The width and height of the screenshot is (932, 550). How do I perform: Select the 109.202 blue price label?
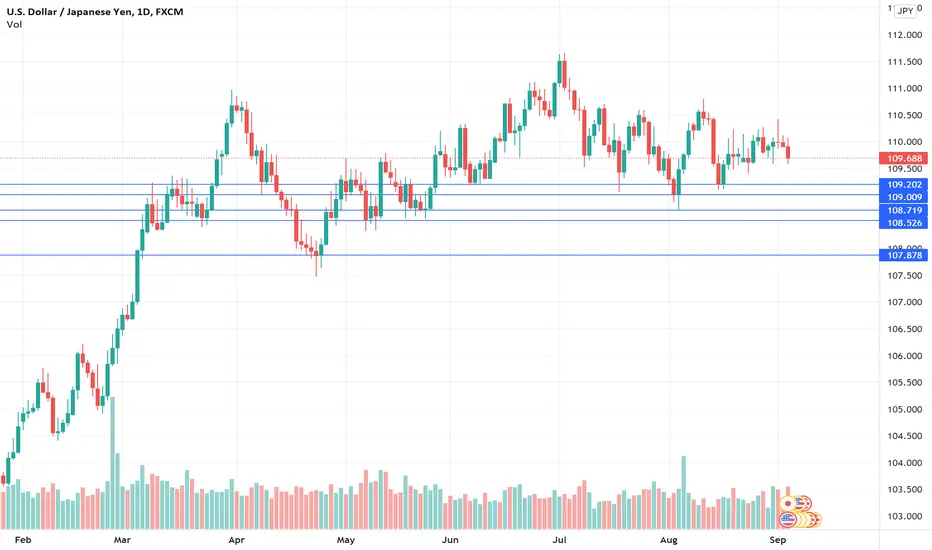point(903,184)
